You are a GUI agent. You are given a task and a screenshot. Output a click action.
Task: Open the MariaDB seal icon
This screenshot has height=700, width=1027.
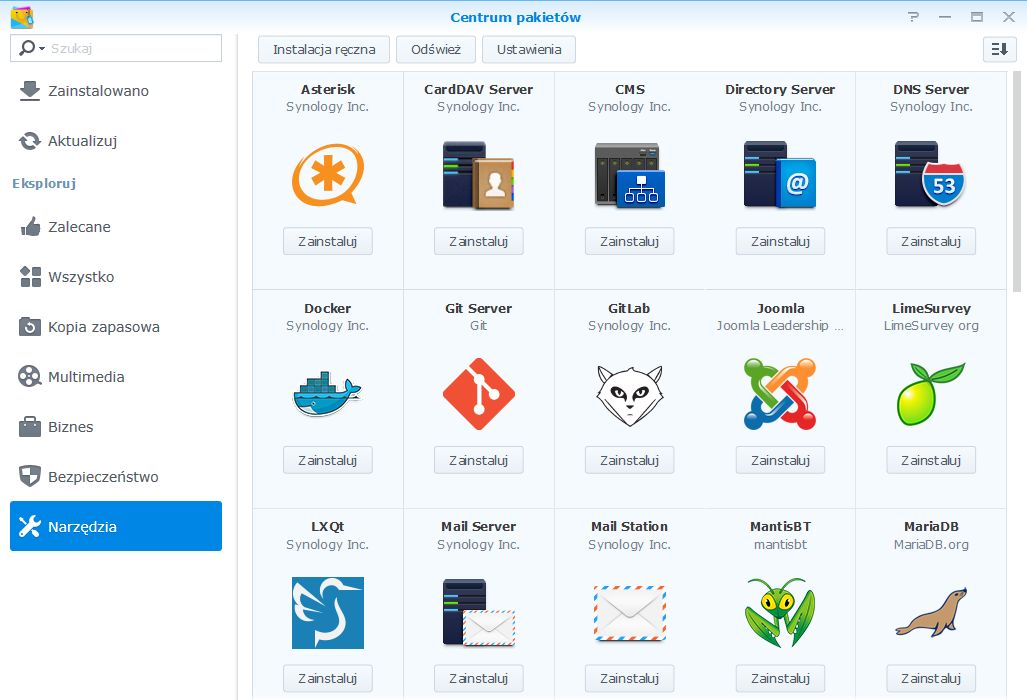931,613
